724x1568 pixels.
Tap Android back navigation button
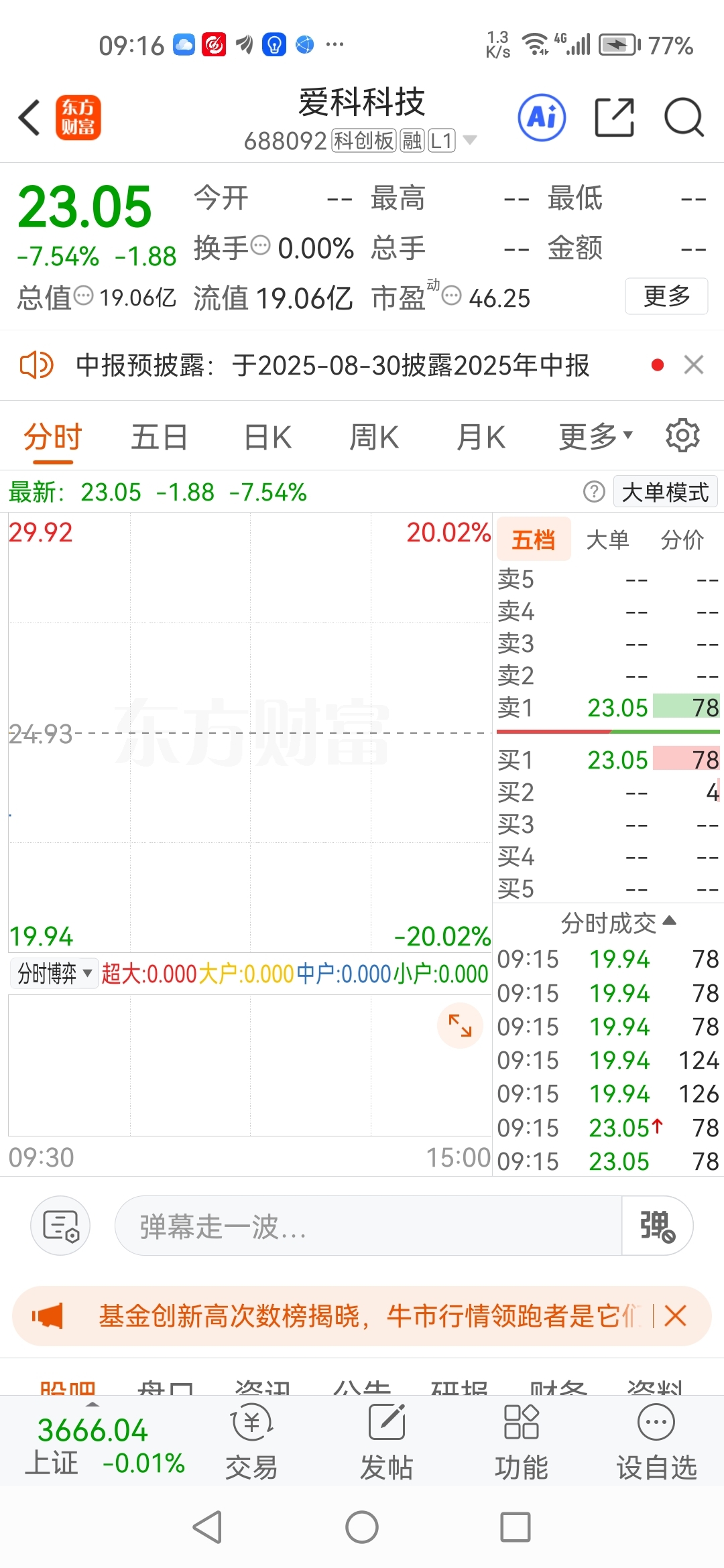pos(207,1528)
